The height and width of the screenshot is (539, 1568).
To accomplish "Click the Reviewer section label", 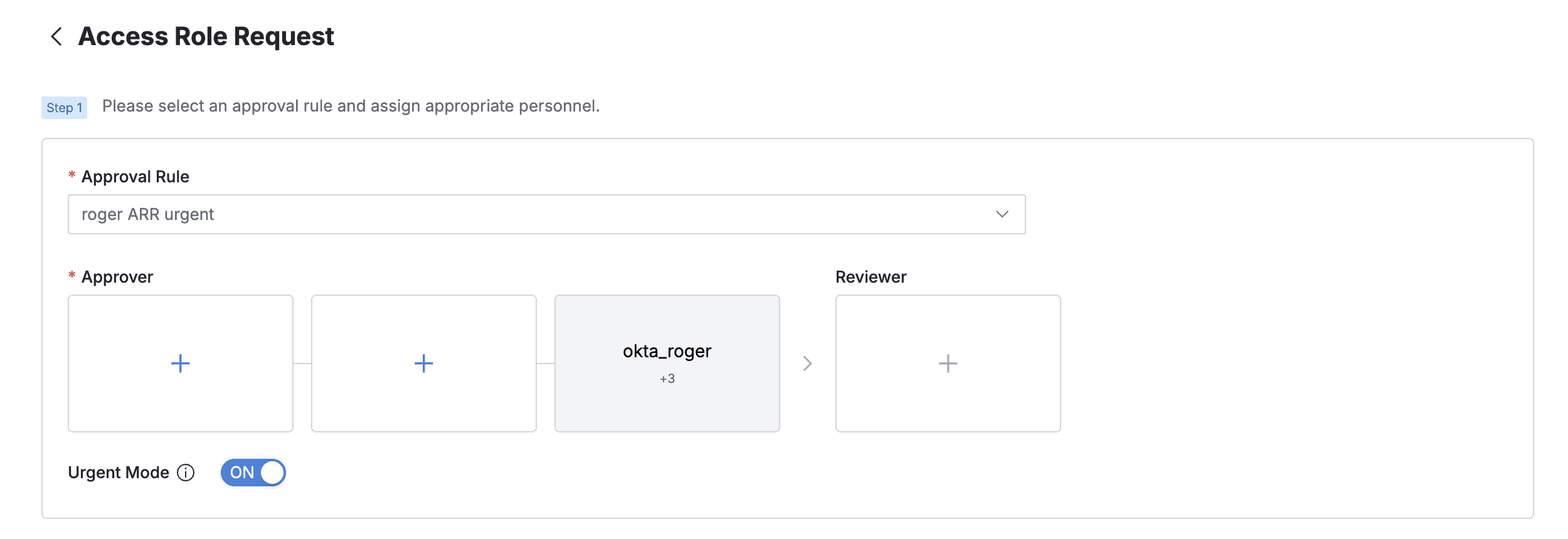I will coord(871,277).
